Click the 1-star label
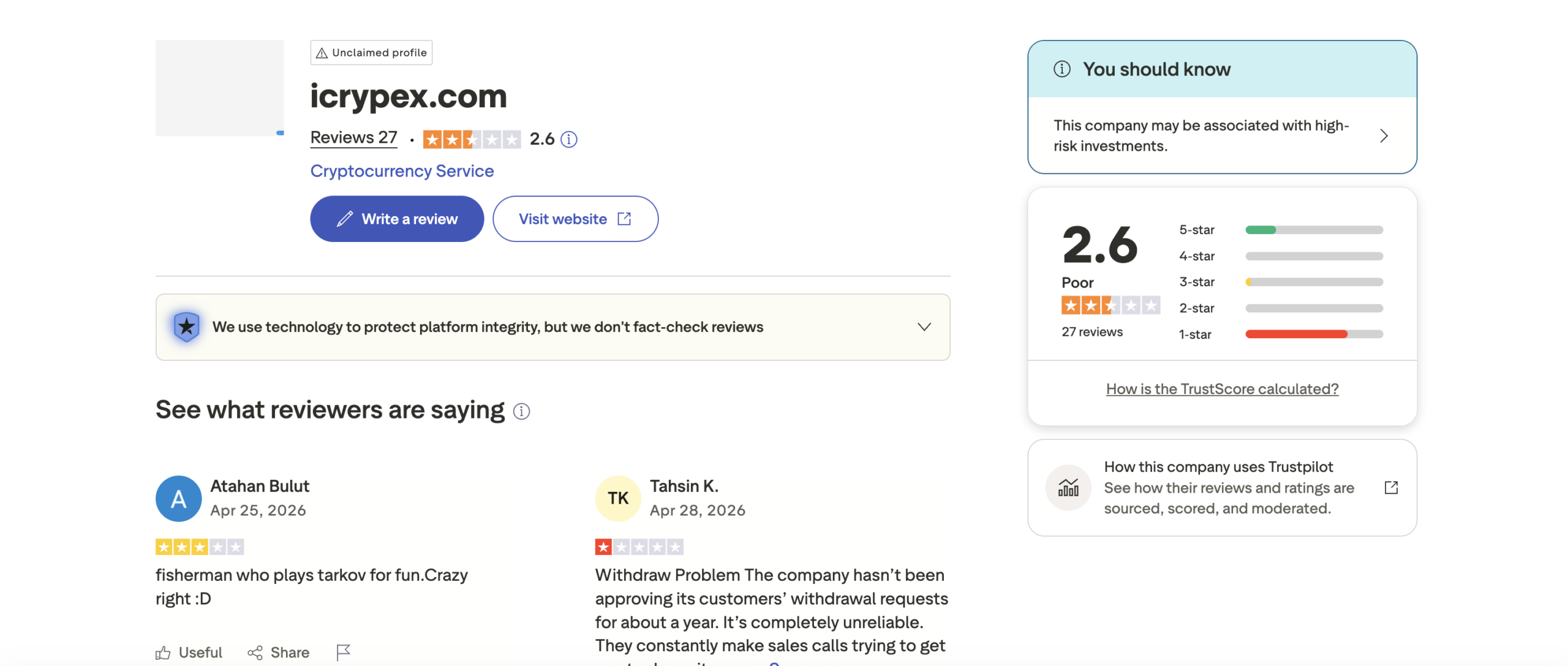The width and height of the screenshot is (1568, 666). pyautogui.click(x=1195, y=334)
